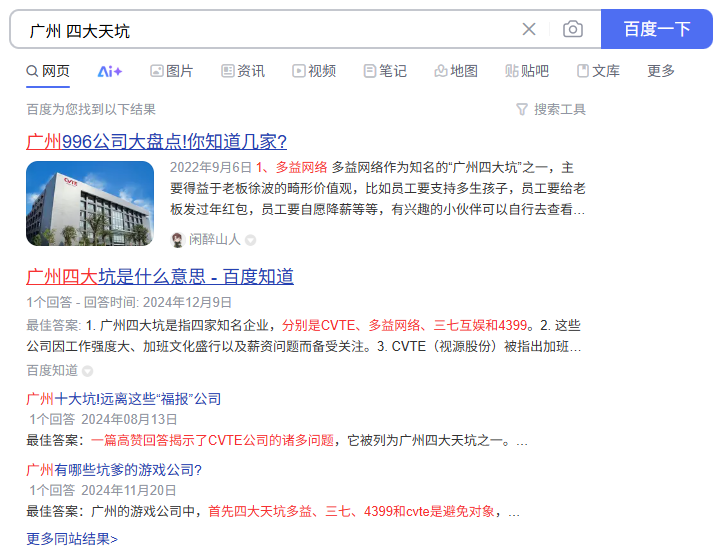Expand arrow next to 闲醉山人
The height and width of the screenshot is (560, 722).
coord(250,240)
